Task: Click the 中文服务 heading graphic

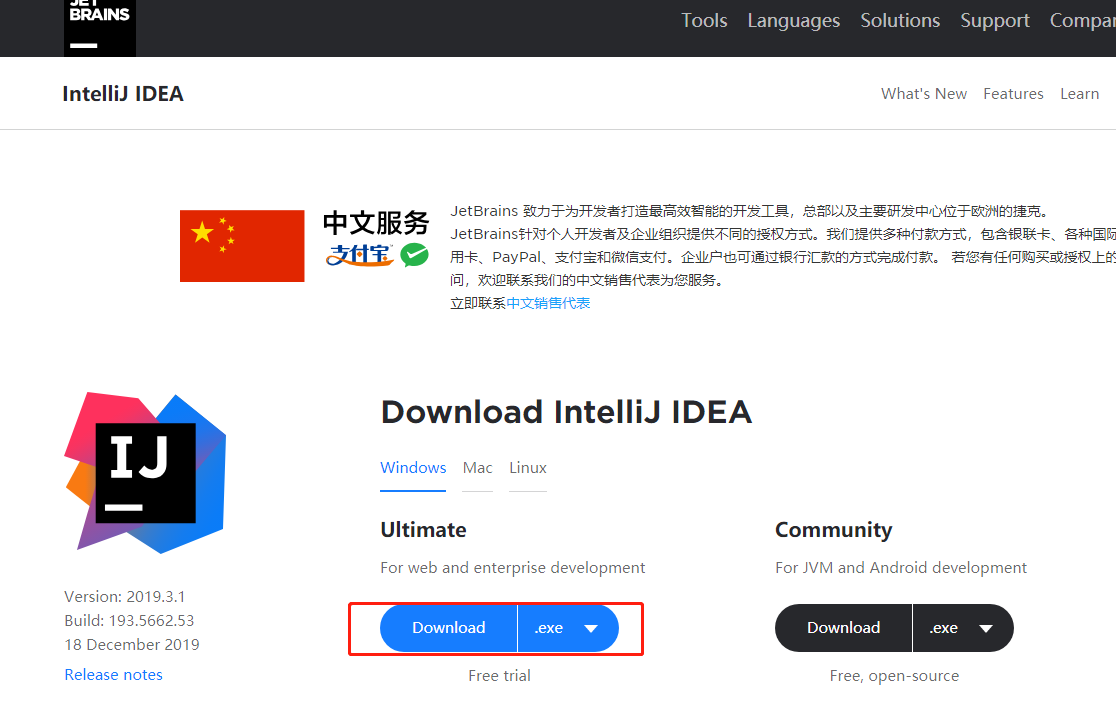Action: coord(375,223)
